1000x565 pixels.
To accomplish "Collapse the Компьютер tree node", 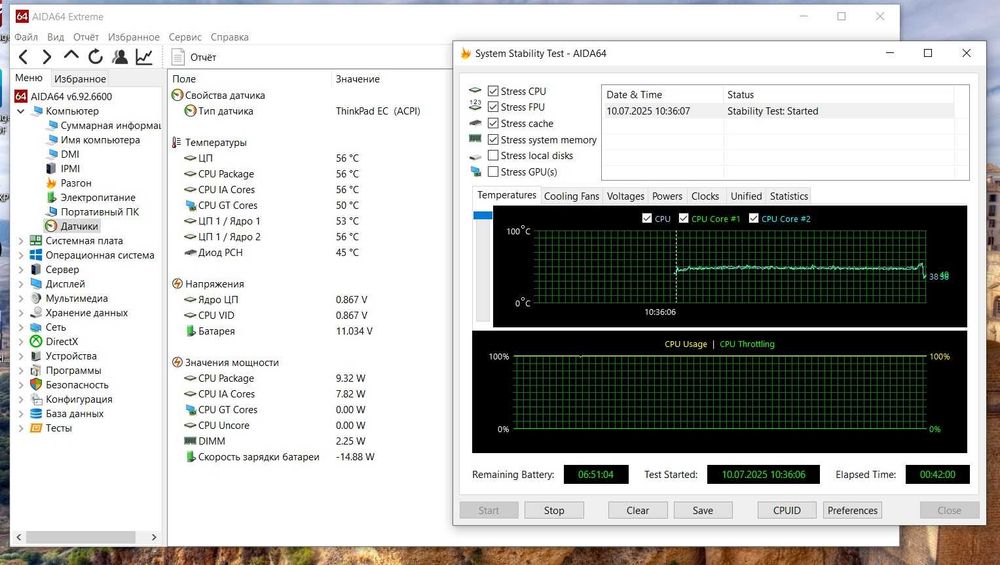I will (20, 111).
